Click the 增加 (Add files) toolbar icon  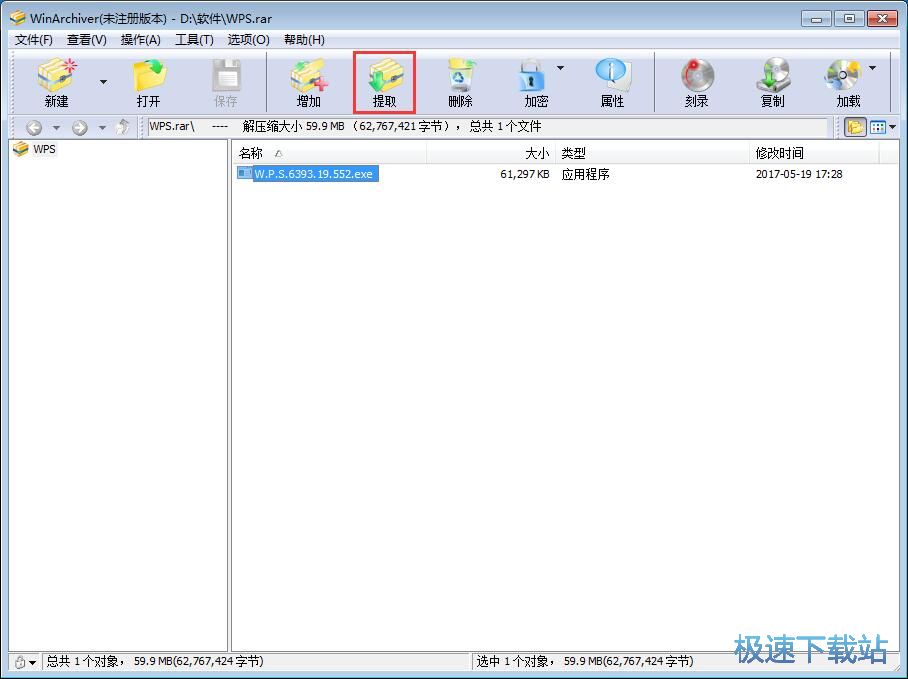pos(309,78)
